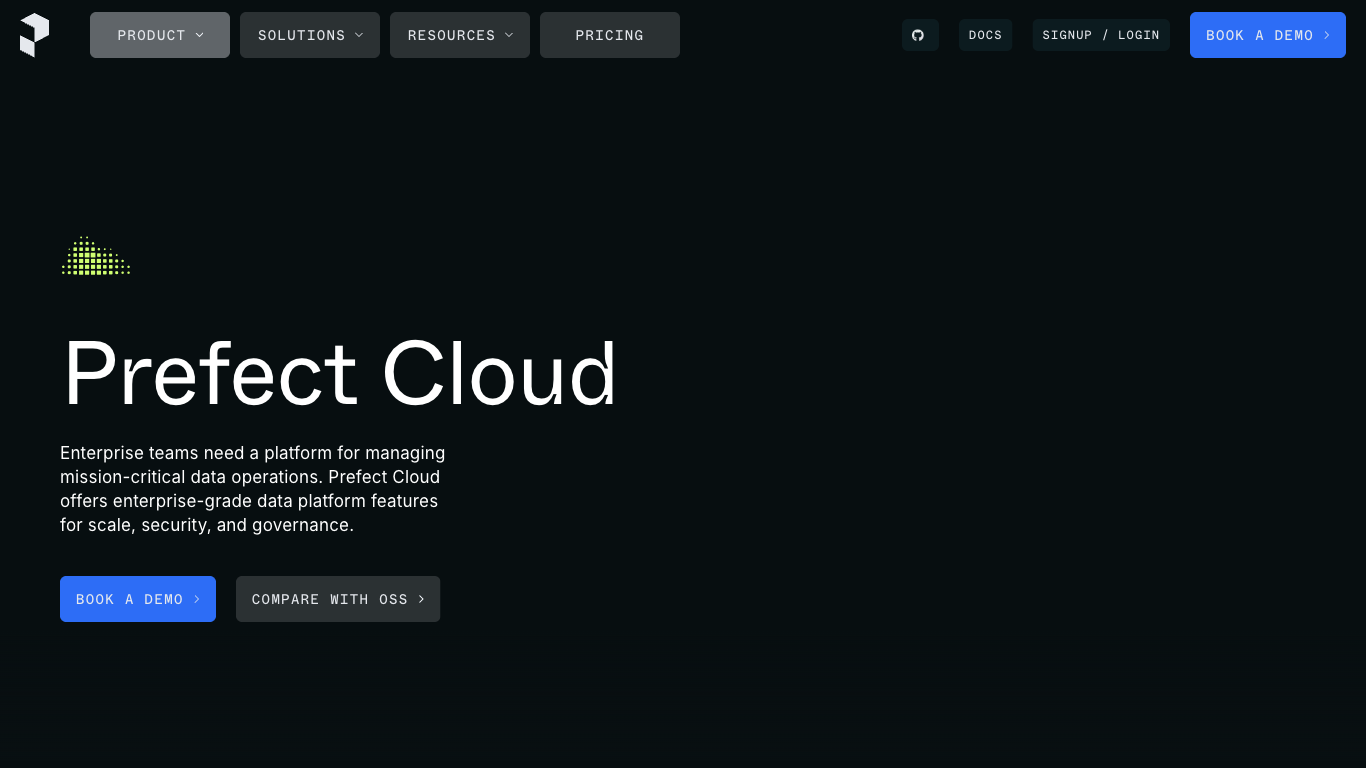Open the Docs link

(985, 35)
